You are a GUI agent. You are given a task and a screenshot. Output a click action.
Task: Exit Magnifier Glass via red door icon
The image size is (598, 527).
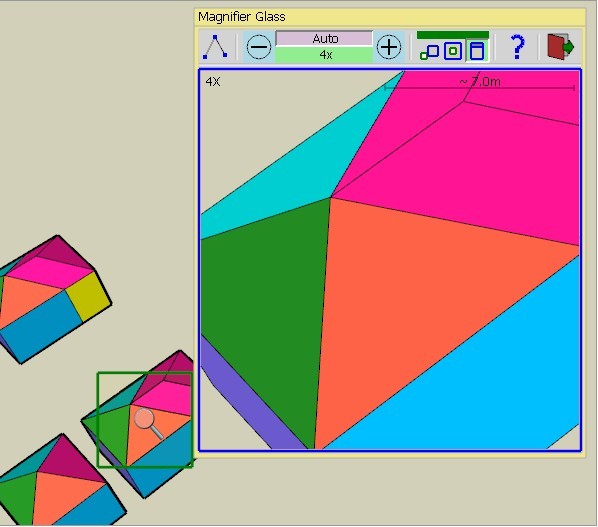pyautogui.click(x=560, y=47)
